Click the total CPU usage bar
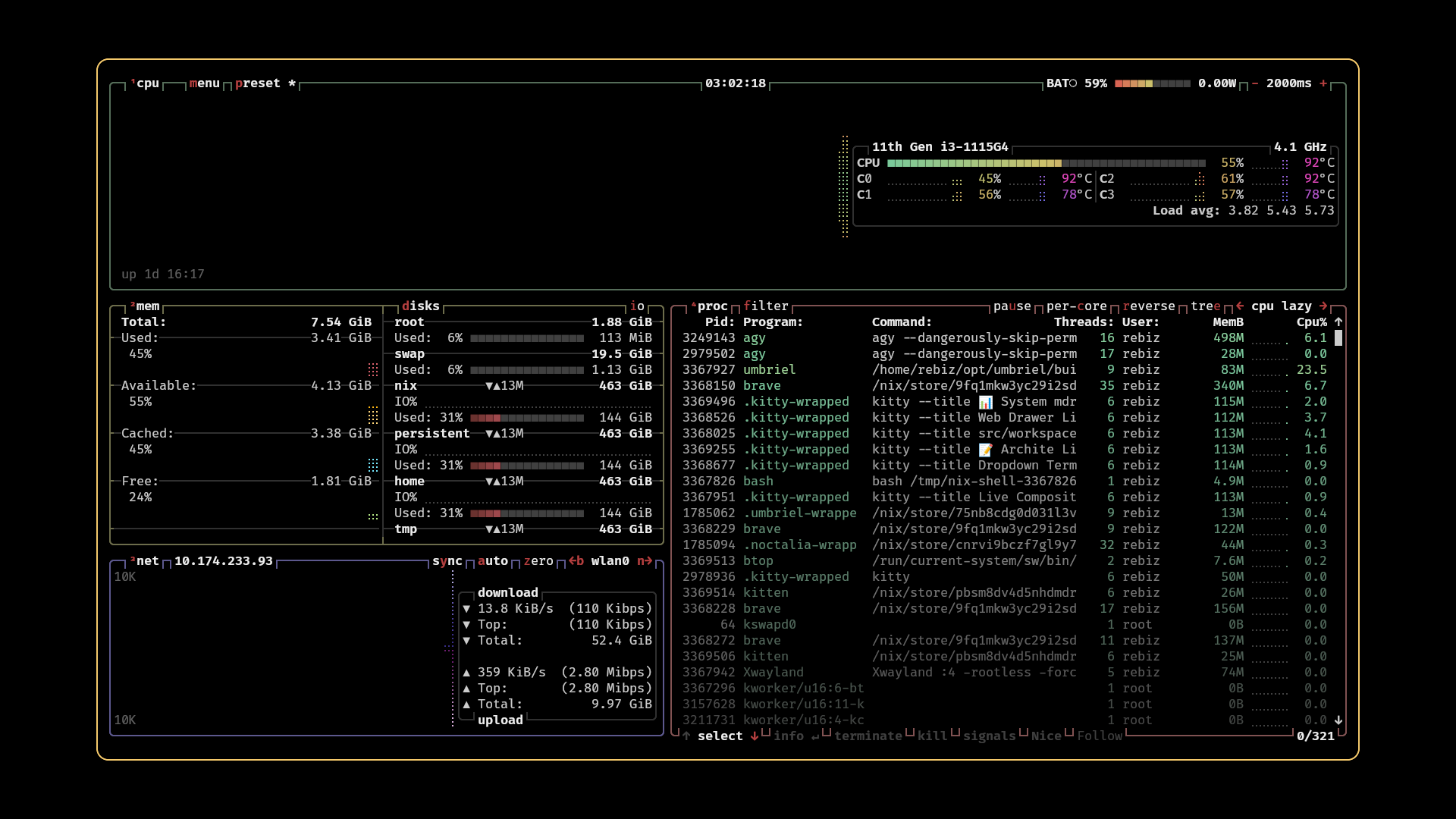1456x819 pixels. coord(1046,163)
